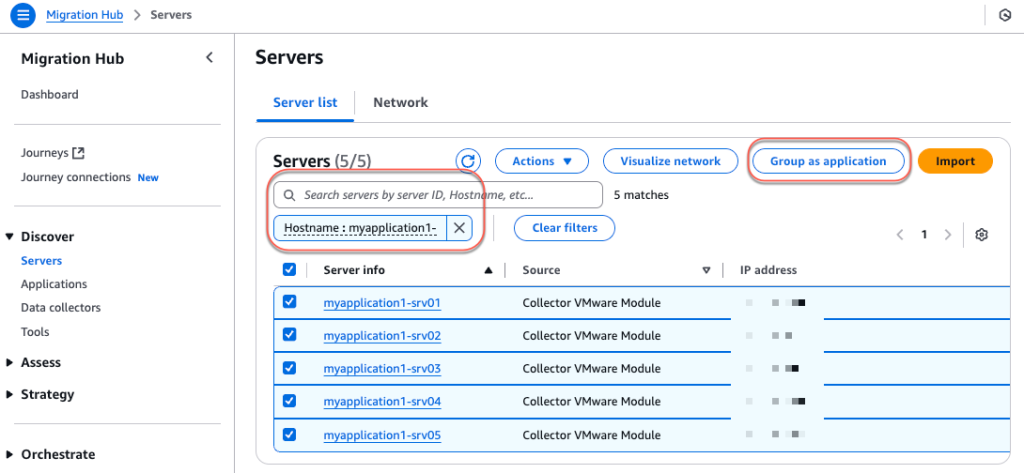Toggle the select-all servers checkbox
This screenshot has width=1024, height=473.
coord(289,269)
